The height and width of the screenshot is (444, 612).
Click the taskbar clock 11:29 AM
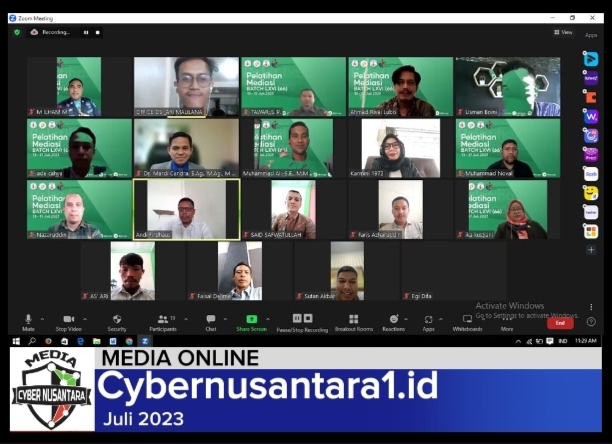coord(585,341)
